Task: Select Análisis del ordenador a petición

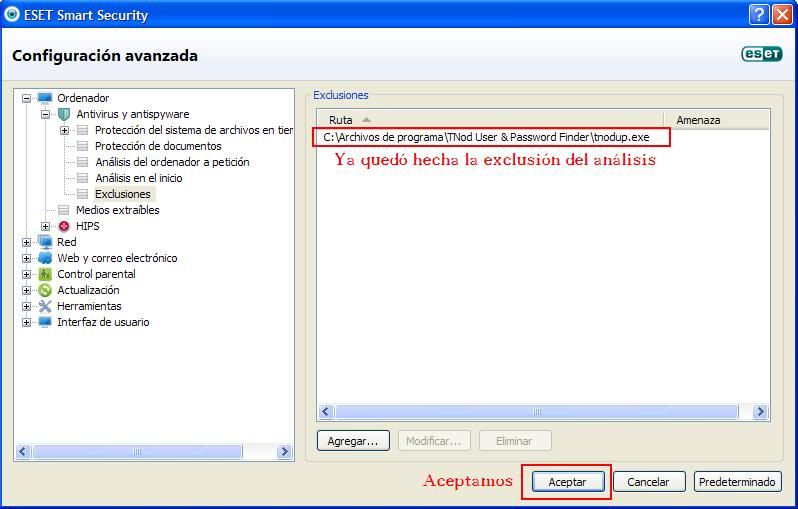Action: [172, 162]
